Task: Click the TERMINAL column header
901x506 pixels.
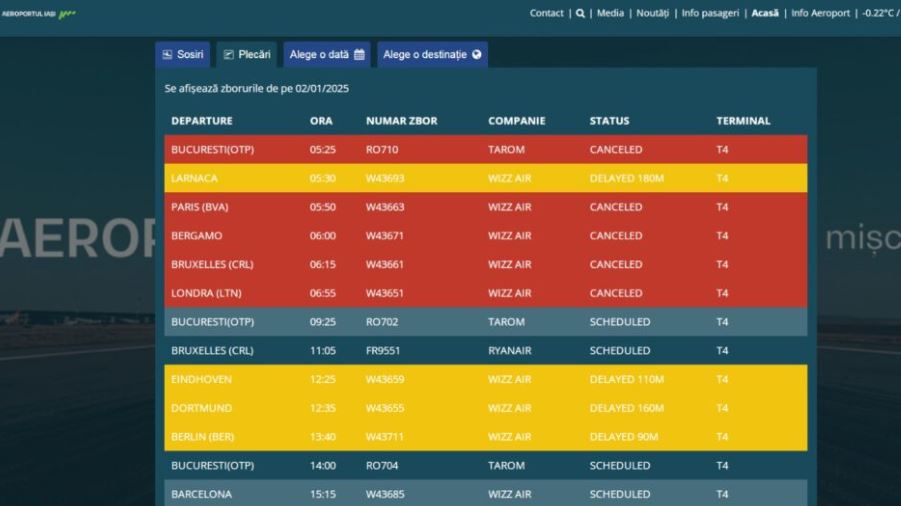Action: (744, 121)
